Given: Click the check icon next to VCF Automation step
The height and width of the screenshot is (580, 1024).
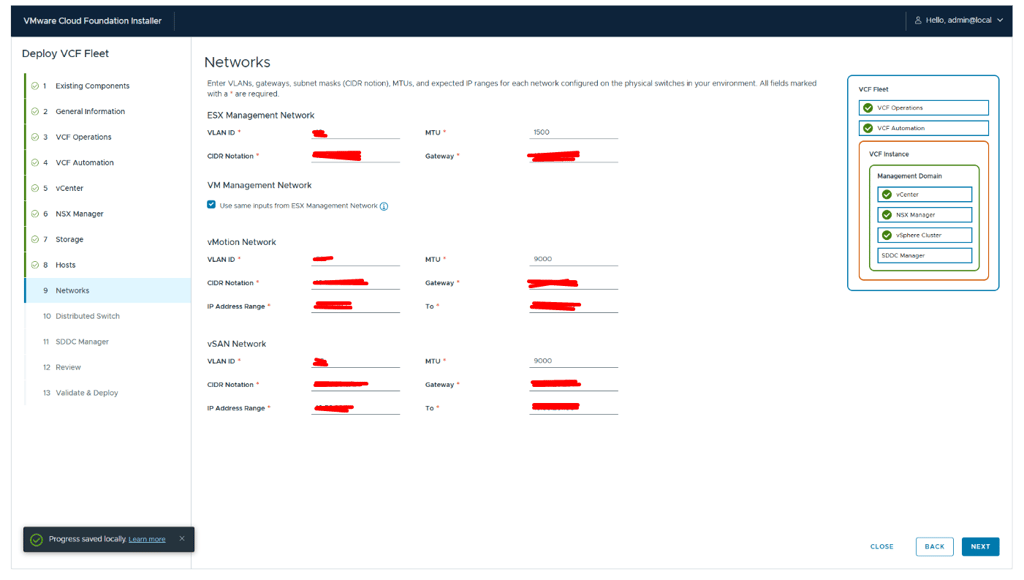Looking at the screenshot, I should pos(35,162).
